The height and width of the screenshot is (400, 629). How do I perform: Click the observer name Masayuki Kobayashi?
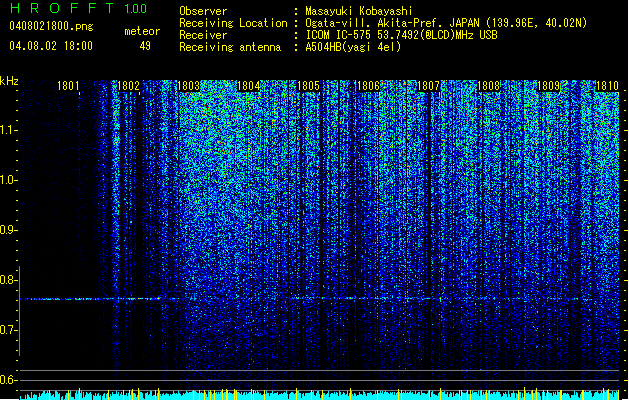pyautogui.click(x=358, y=11)
